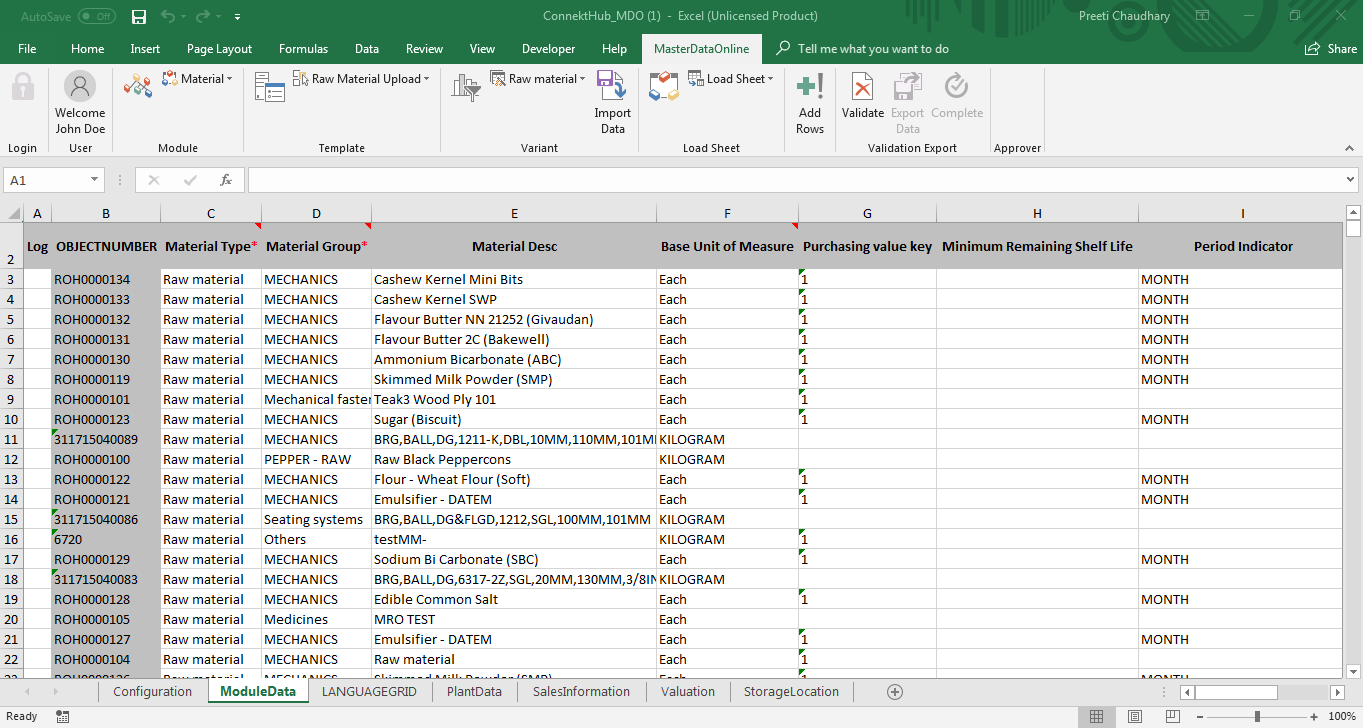Click the Load Sheet group colored blocks icon
The width and height of the screenshot is (1363, 728).
pyautogui.click(x=663, y=87)
